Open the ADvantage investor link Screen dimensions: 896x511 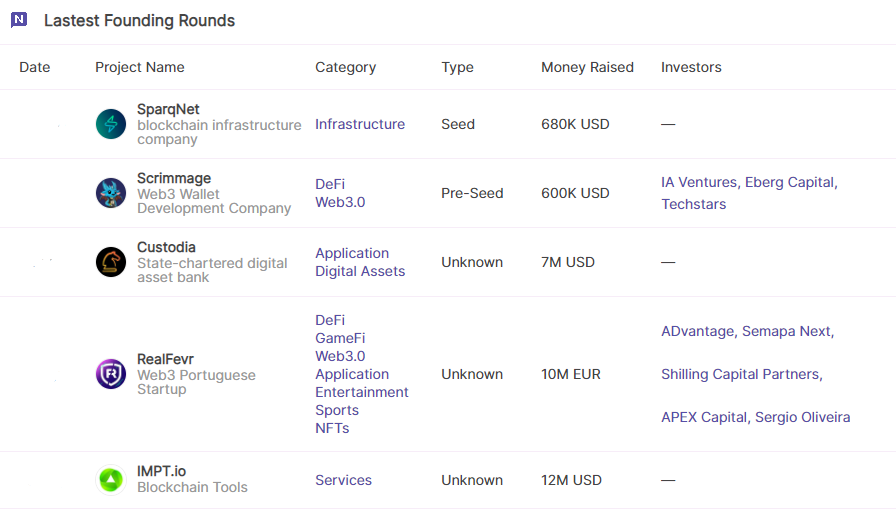coord(698,332)
